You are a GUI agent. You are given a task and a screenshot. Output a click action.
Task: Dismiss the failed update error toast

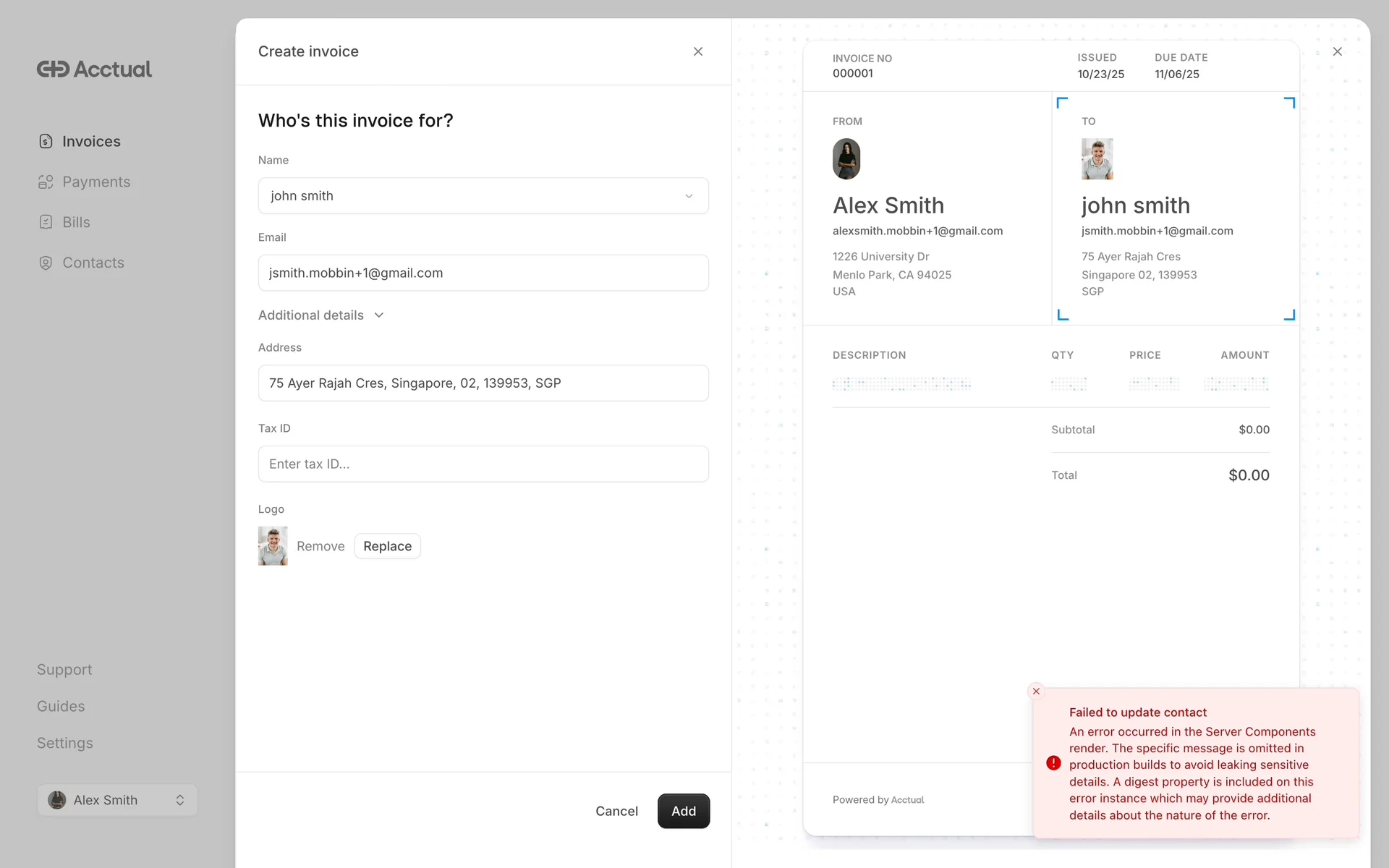1036,692
